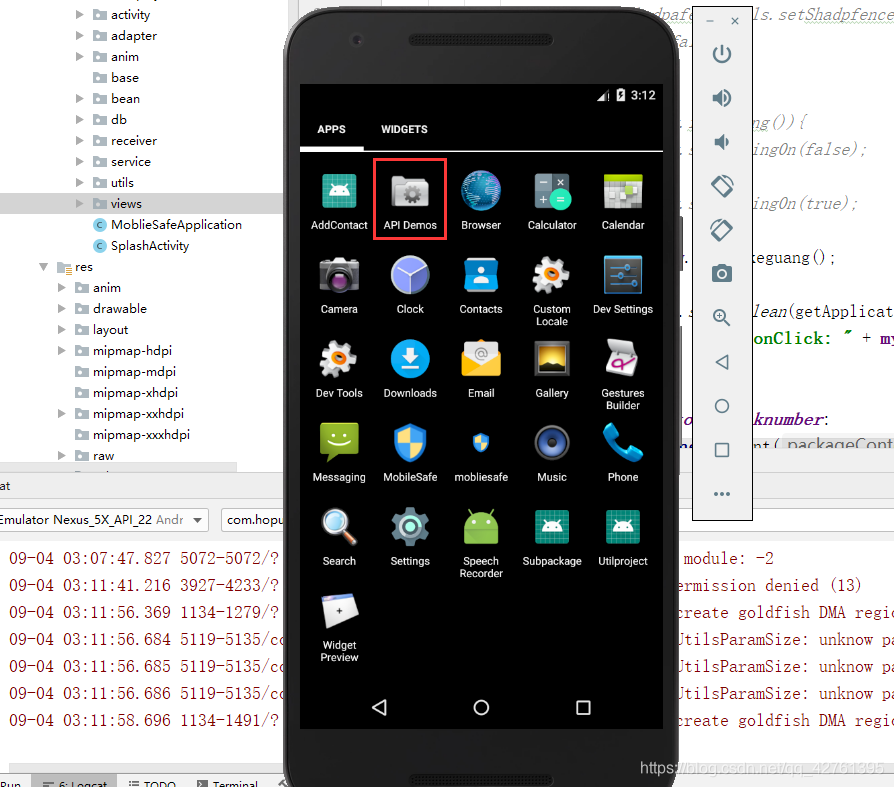This screenshot has width=894, height=787.
Task: Expand the bean folder
Action: click(x=80, y=99)
